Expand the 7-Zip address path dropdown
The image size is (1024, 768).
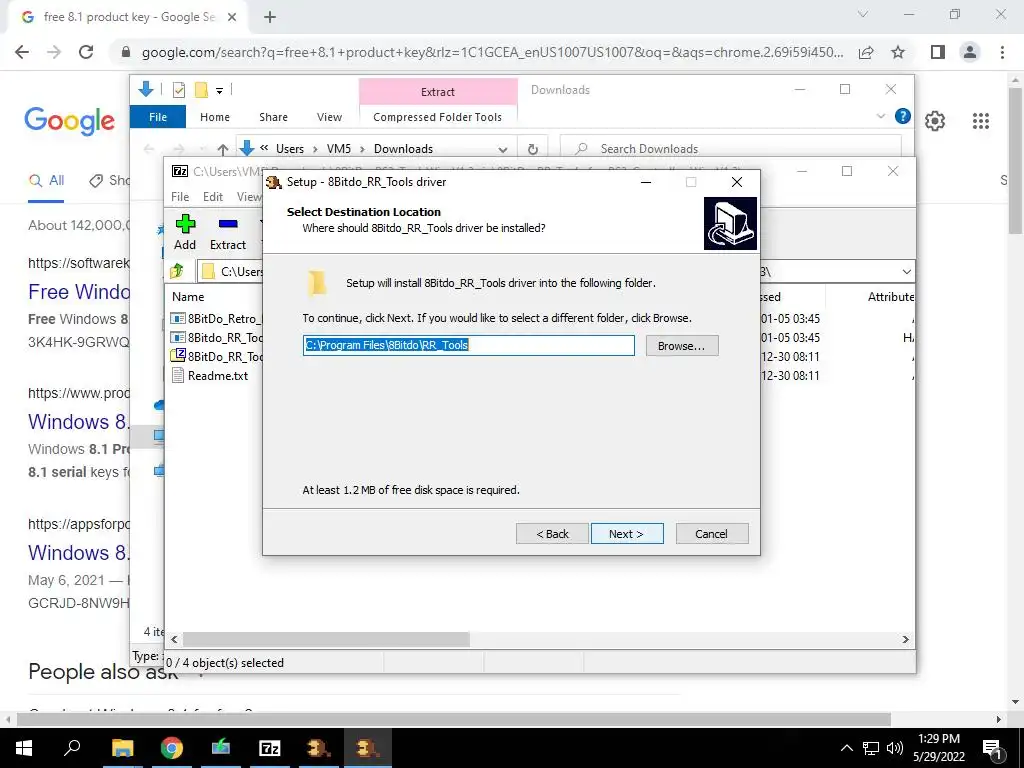906,271
